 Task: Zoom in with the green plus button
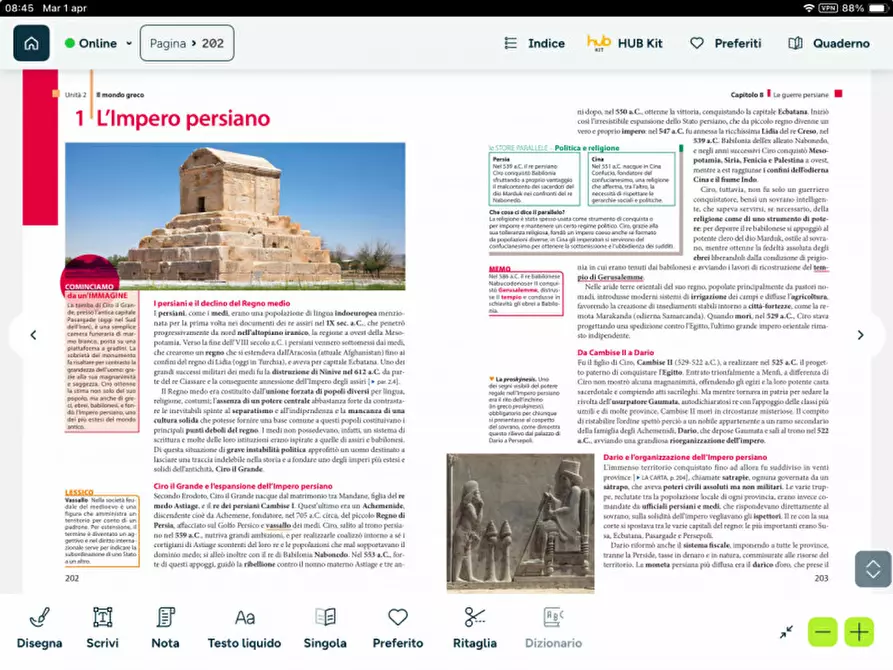[x=859, y=632]
